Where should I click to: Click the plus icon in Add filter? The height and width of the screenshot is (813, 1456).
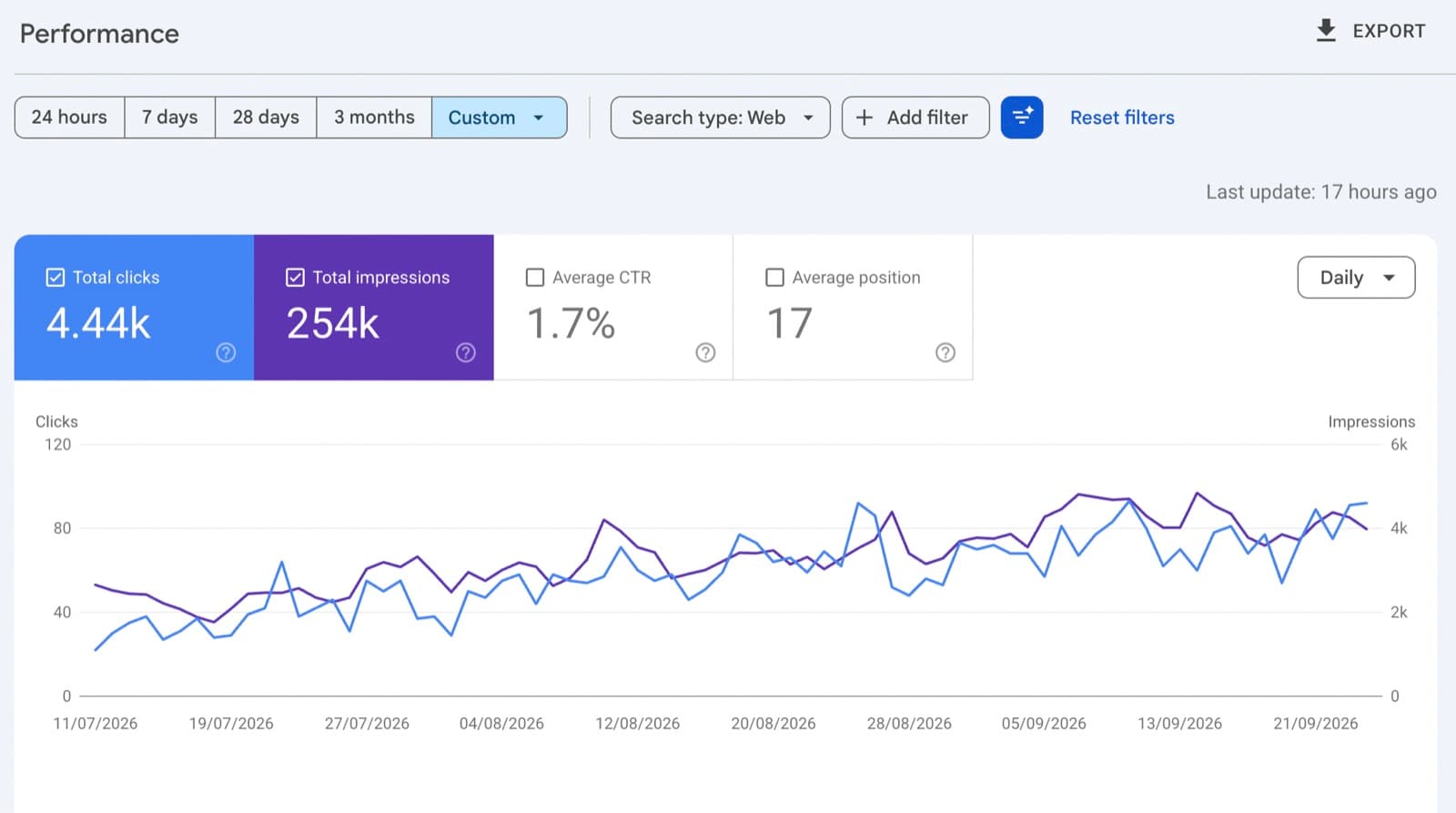(x=864, y=117)
